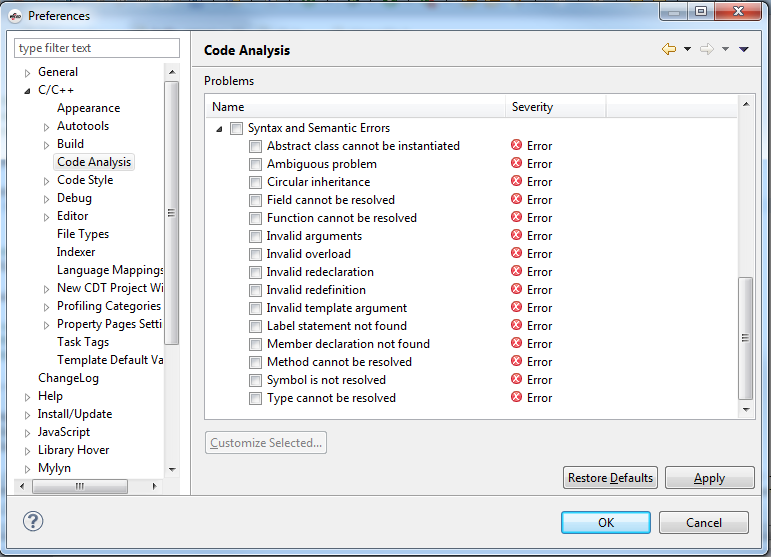Click error icon beside Ambiguous problem
The width and height of the screenshot is (771, 557).
tap(516, 163)
